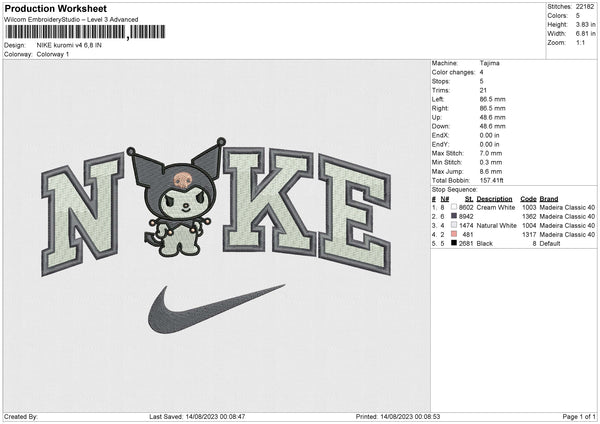
Task: Click the 'Created By:' footer label
Action: pos(21,417)
